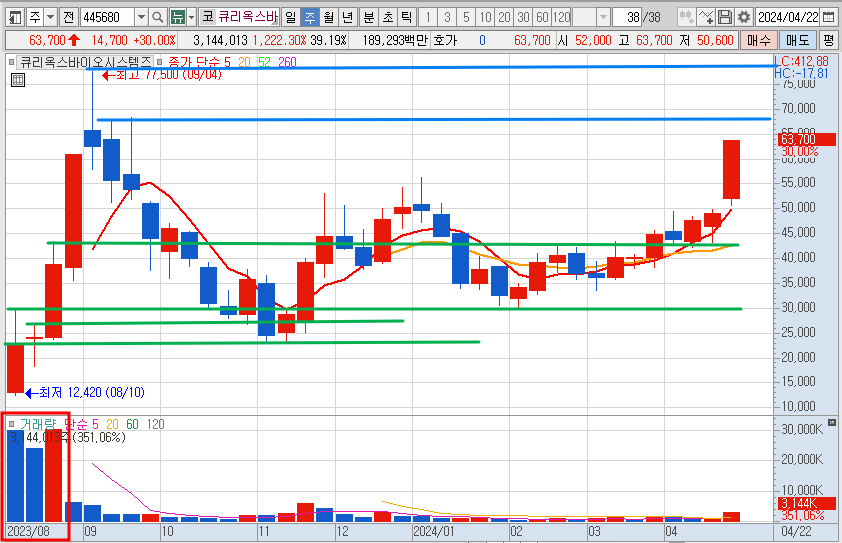Click the 2023/08 date axis label
Screen dimensions: 842x543
pos(28,532)
